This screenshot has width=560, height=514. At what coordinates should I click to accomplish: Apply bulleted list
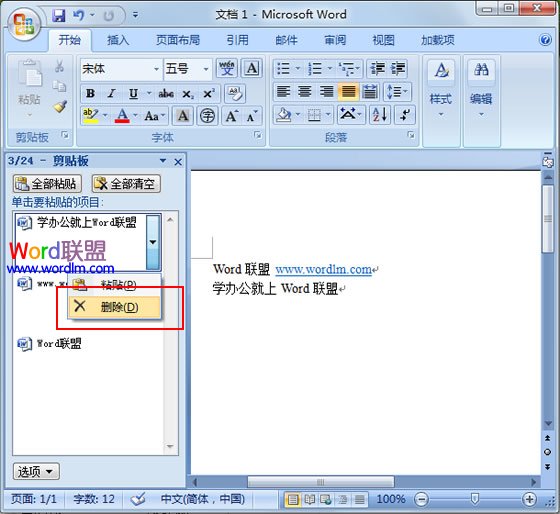point(284,68)
